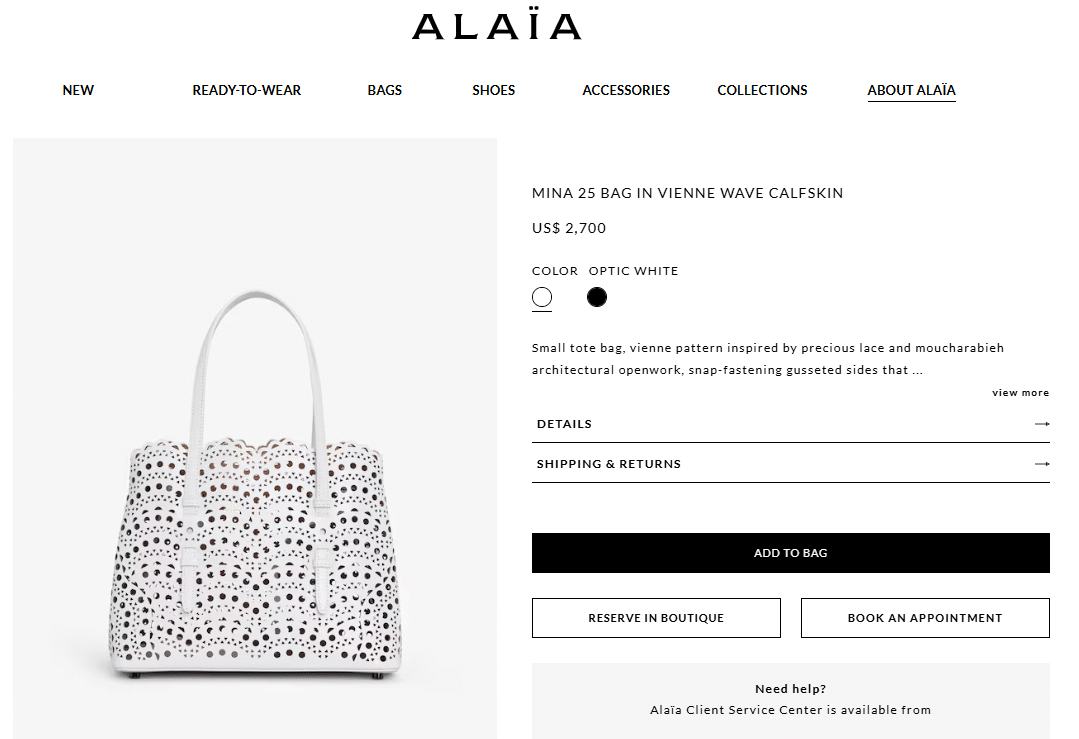Open the New menu
The image size is (1079, 739).
pos(78,90)
